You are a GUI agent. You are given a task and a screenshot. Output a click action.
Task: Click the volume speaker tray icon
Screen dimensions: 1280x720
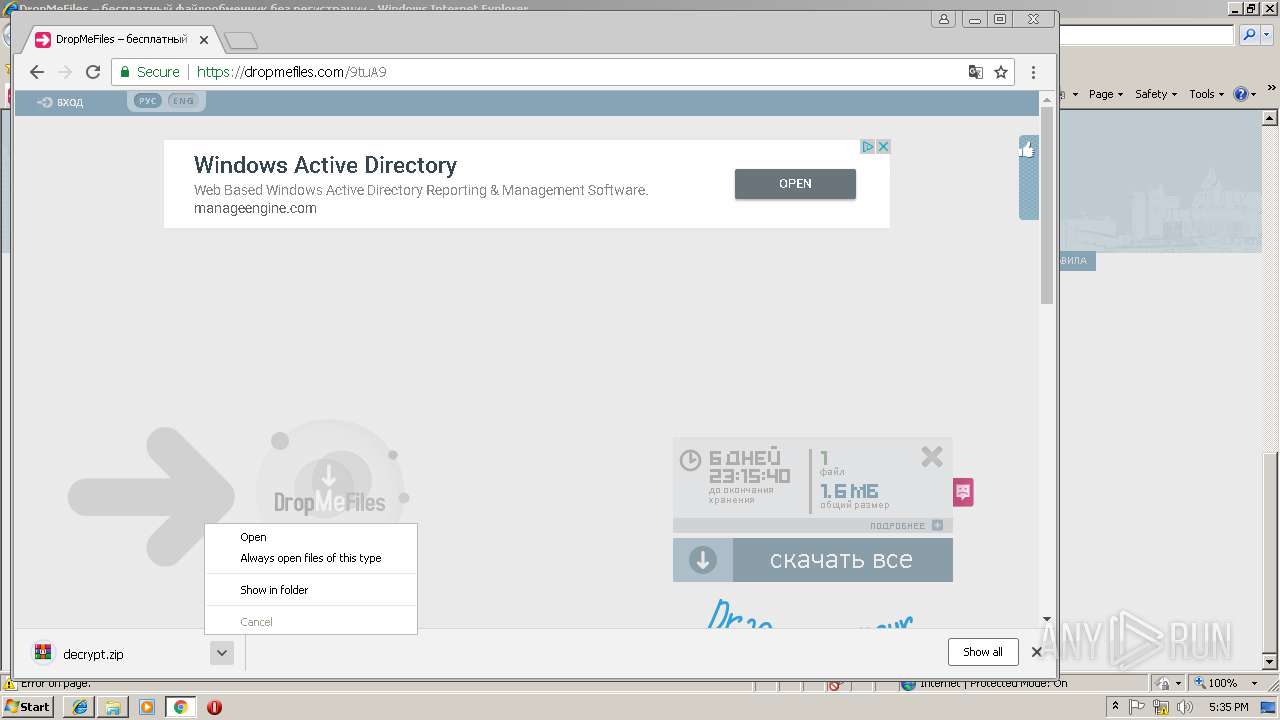[1185, 707]
